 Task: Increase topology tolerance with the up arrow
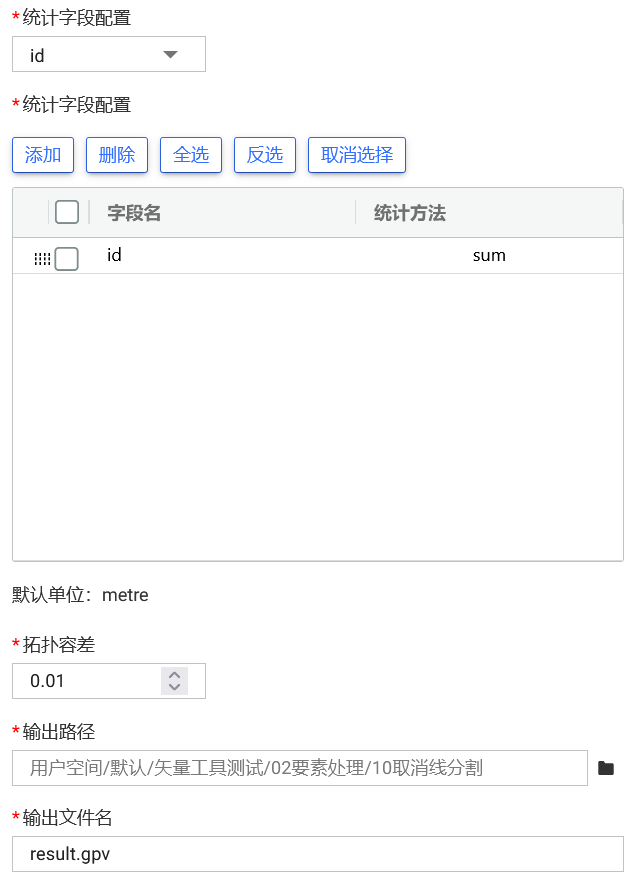175,674
